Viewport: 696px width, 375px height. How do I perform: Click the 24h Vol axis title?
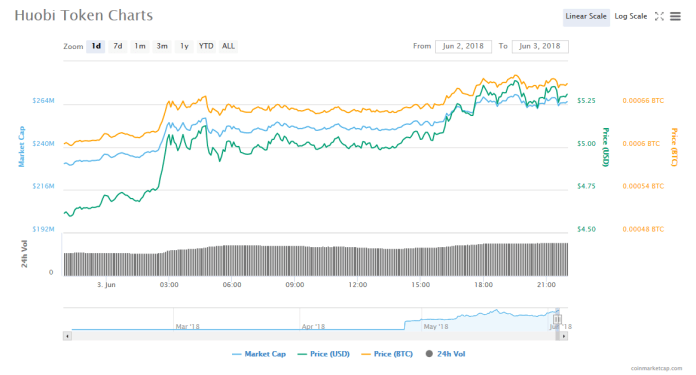click(x=24, y=254)
